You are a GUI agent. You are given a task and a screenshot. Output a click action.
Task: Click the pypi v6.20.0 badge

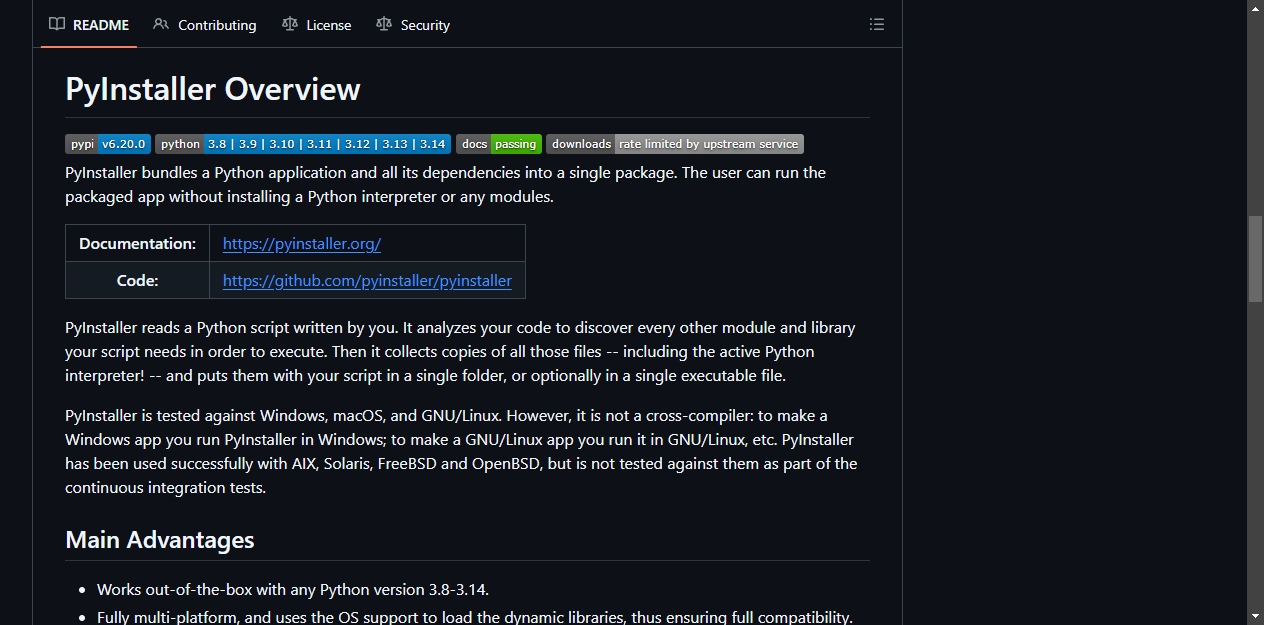[x=108, y=144]
